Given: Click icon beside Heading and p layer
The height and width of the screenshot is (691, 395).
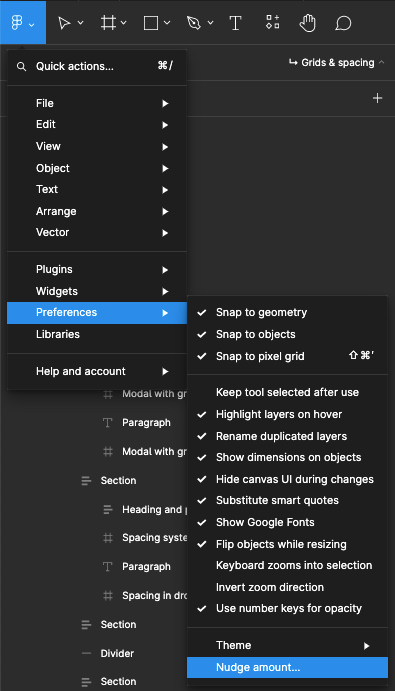Looking at the screenshot, I should pyautogui.click(x=108, y=509).
